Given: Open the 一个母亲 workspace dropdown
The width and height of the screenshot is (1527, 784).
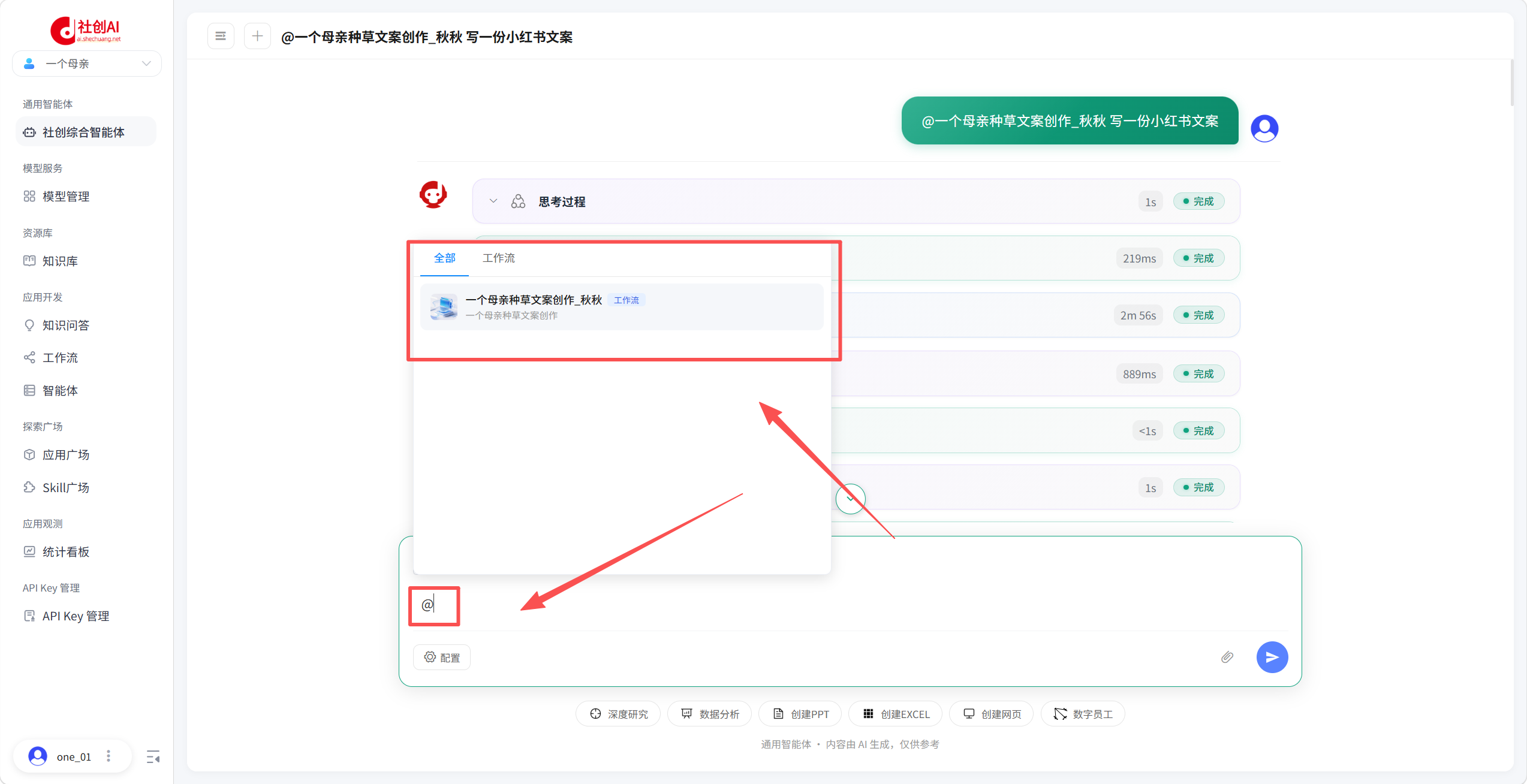Looking at the screenshot, I should coord(87,64).
